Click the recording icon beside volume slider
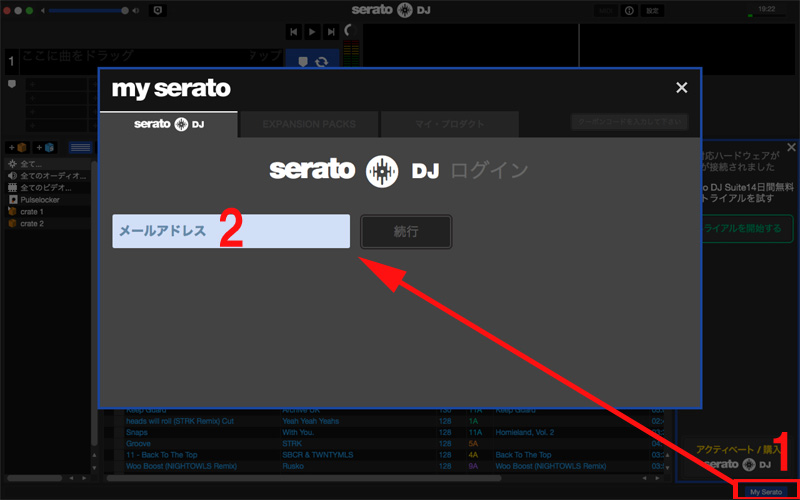 (x=157, y=10)
